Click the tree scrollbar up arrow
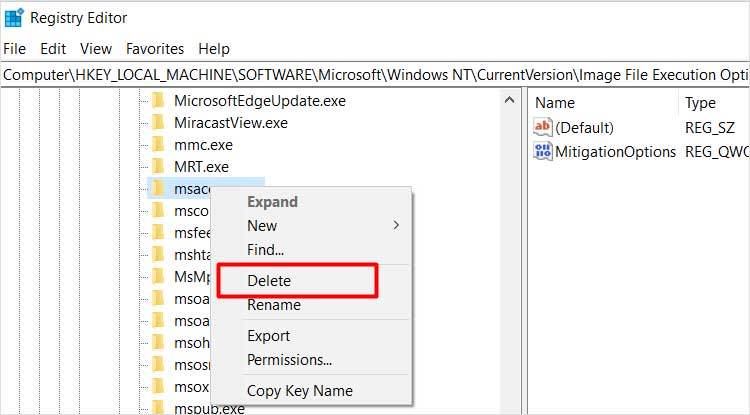This screenshot has width=750, height=415. click(x=509, y=100)
